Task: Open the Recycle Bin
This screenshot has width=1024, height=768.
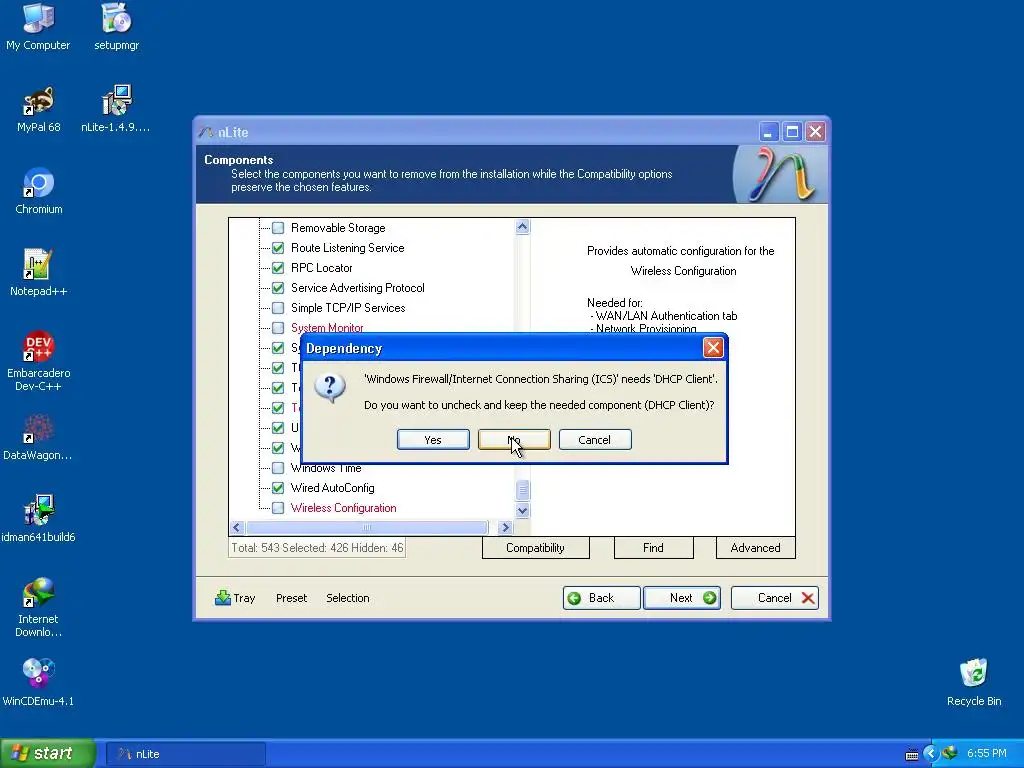Action: coord(974,683)
